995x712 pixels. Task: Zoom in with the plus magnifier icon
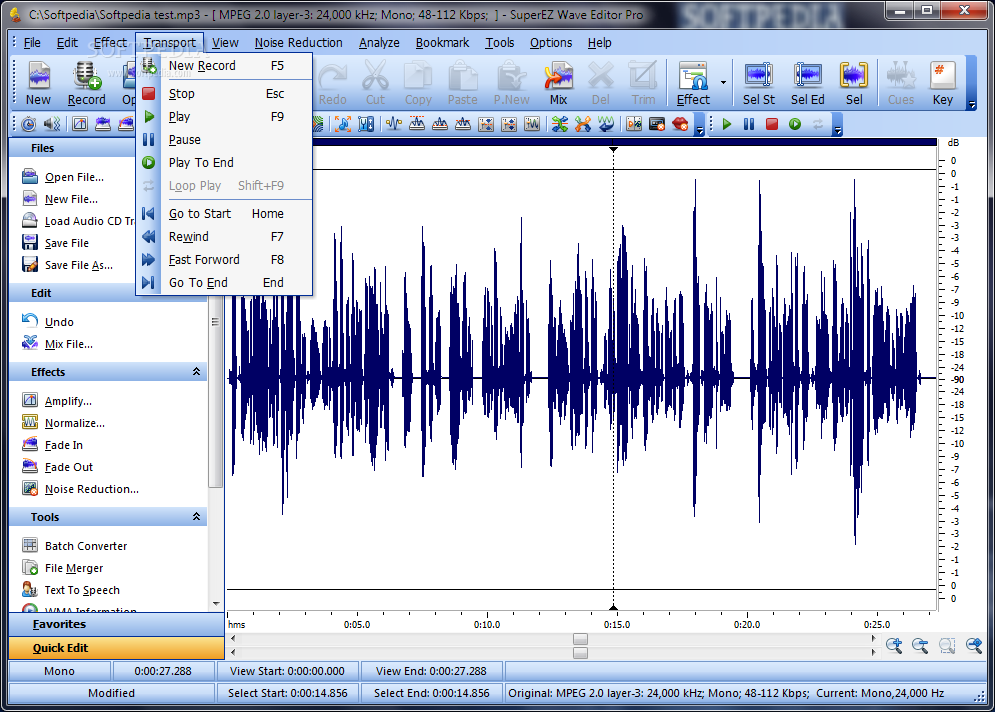894,645
